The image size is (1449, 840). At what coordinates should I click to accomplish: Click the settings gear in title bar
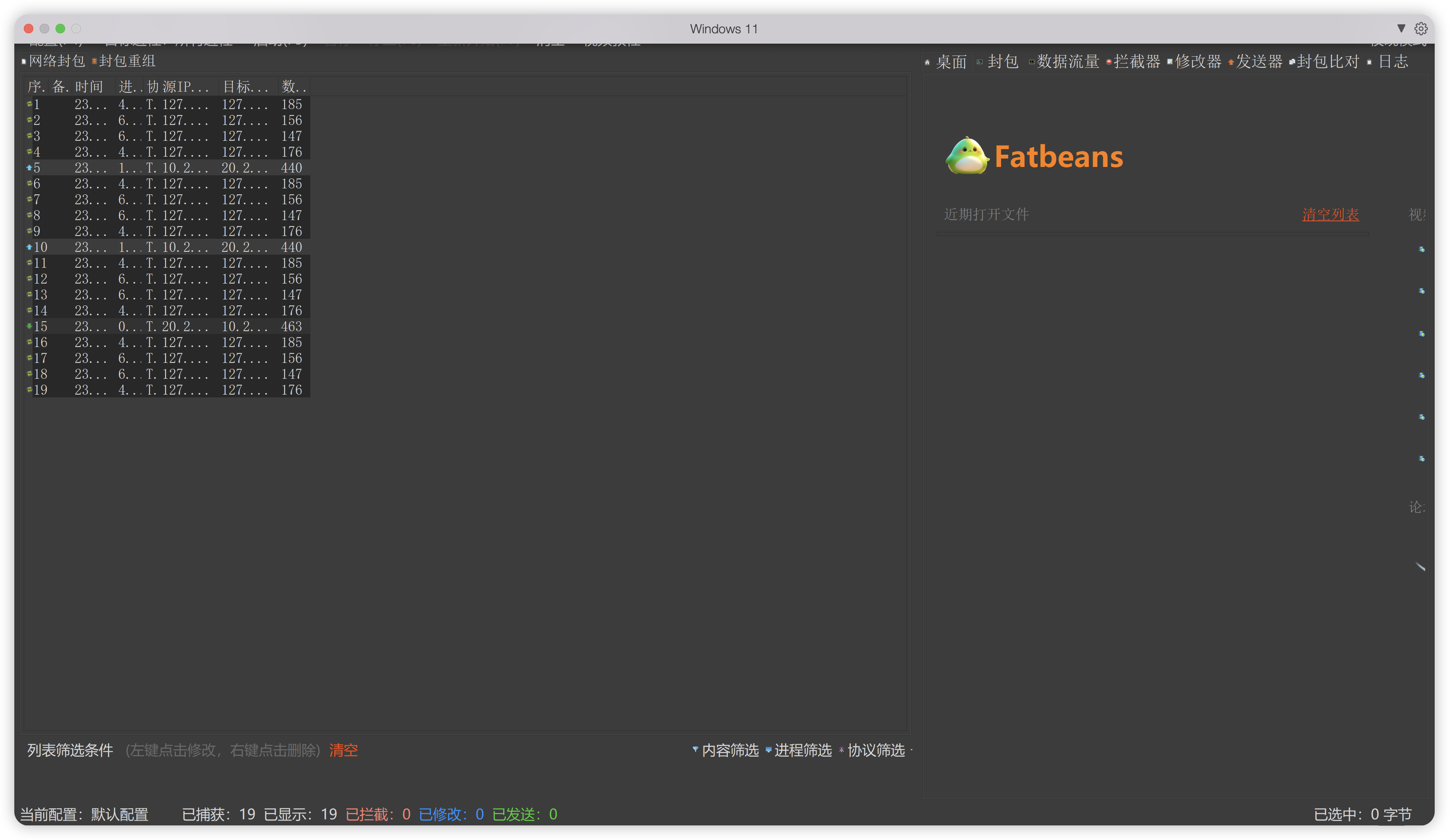(x=1421, y=29)
